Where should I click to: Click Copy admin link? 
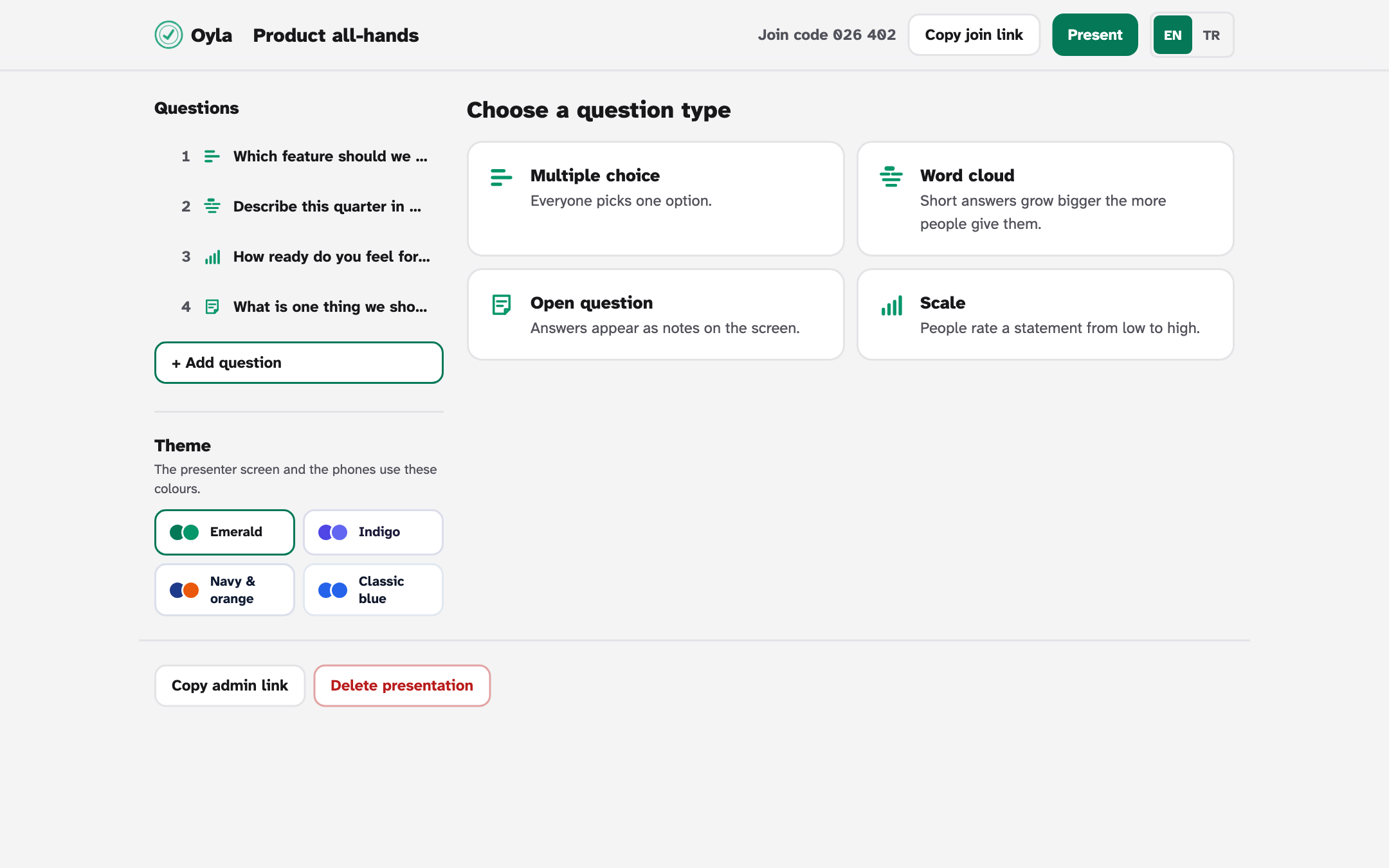[230, 685]
